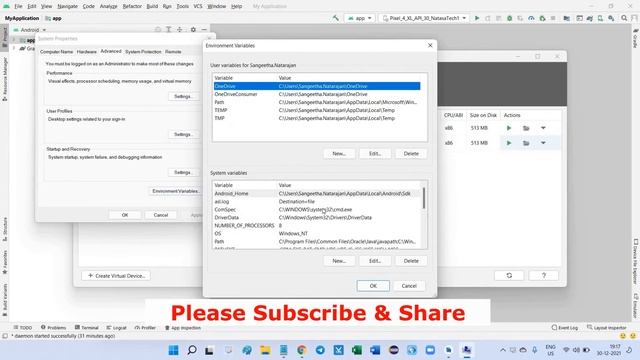Switch to the Hardware tab in System Properties
The height and width of the screenshot is (360, 640).
click(x=87, y=52)
